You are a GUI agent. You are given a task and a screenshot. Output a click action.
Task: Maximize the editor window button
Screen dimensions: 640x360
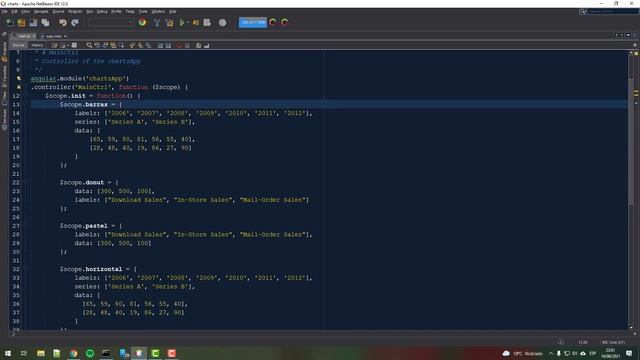click(x=634, y=35)
